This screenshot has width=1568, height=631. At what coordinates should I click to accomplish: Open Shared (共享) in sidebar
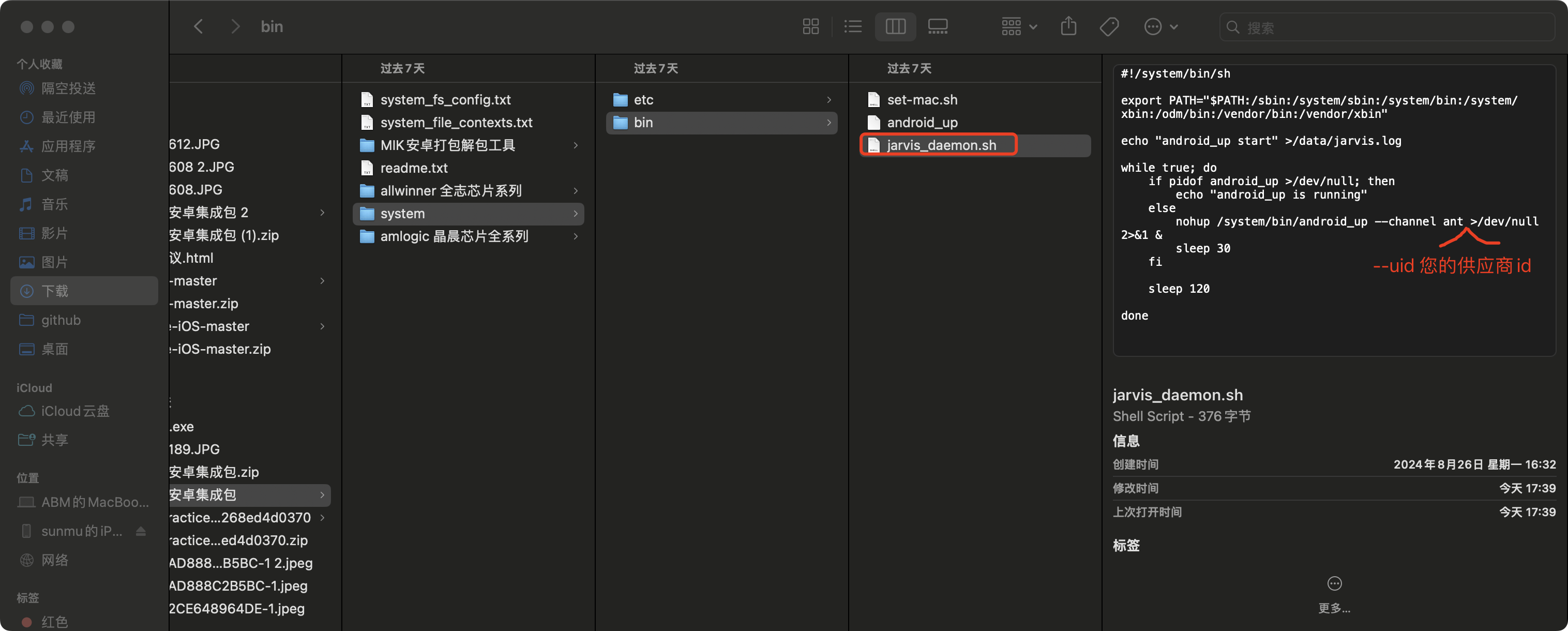[x=84, y=440]
